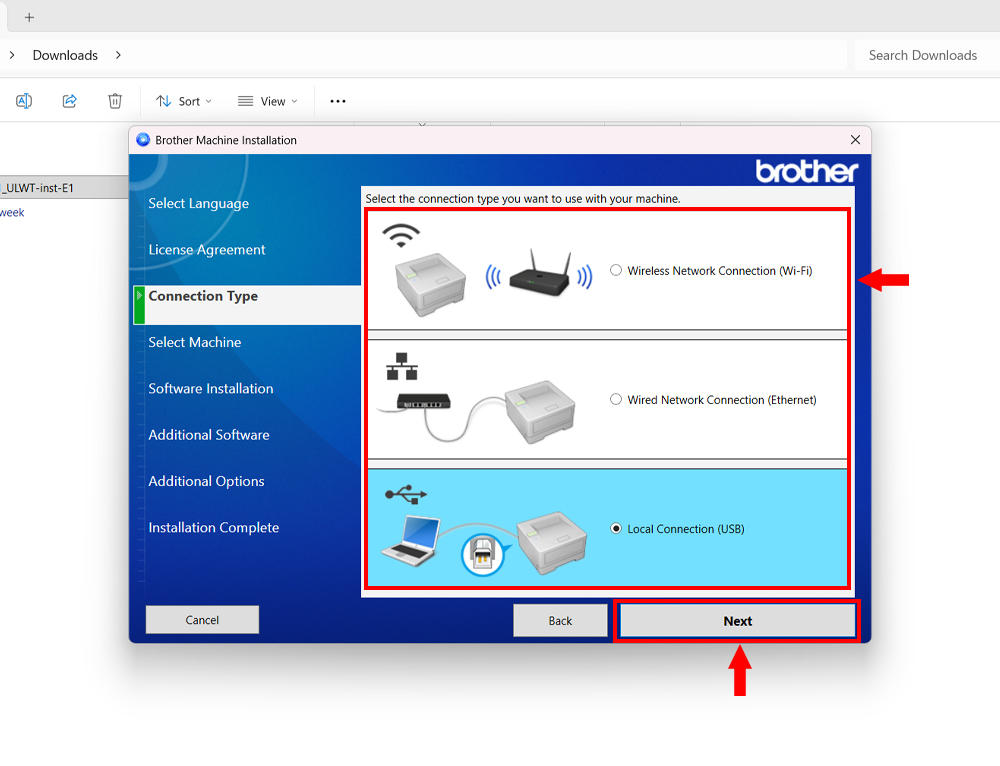Click the Additional Options step
This screenshot has height=766, width=1000.
(206, 482)
